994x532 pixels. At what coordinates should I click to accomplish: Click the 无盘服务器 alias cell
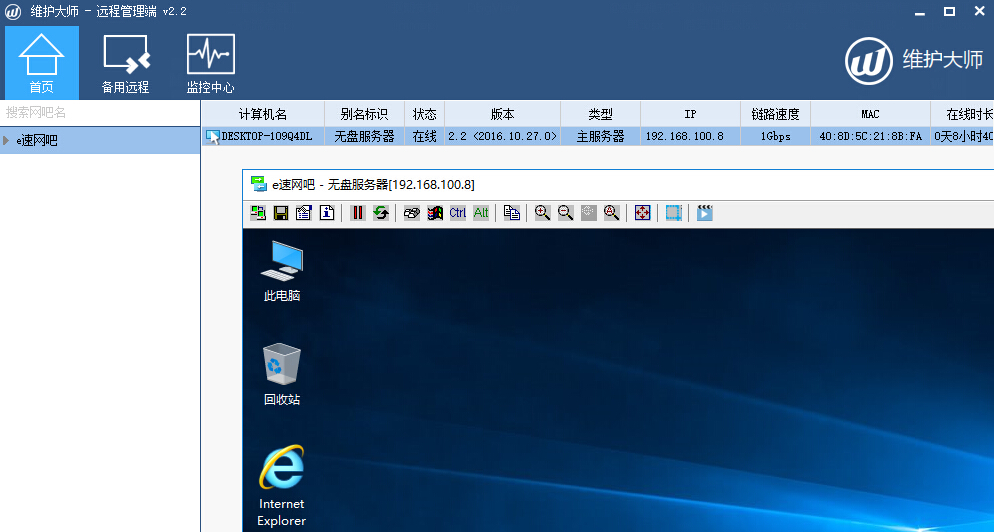364,136
